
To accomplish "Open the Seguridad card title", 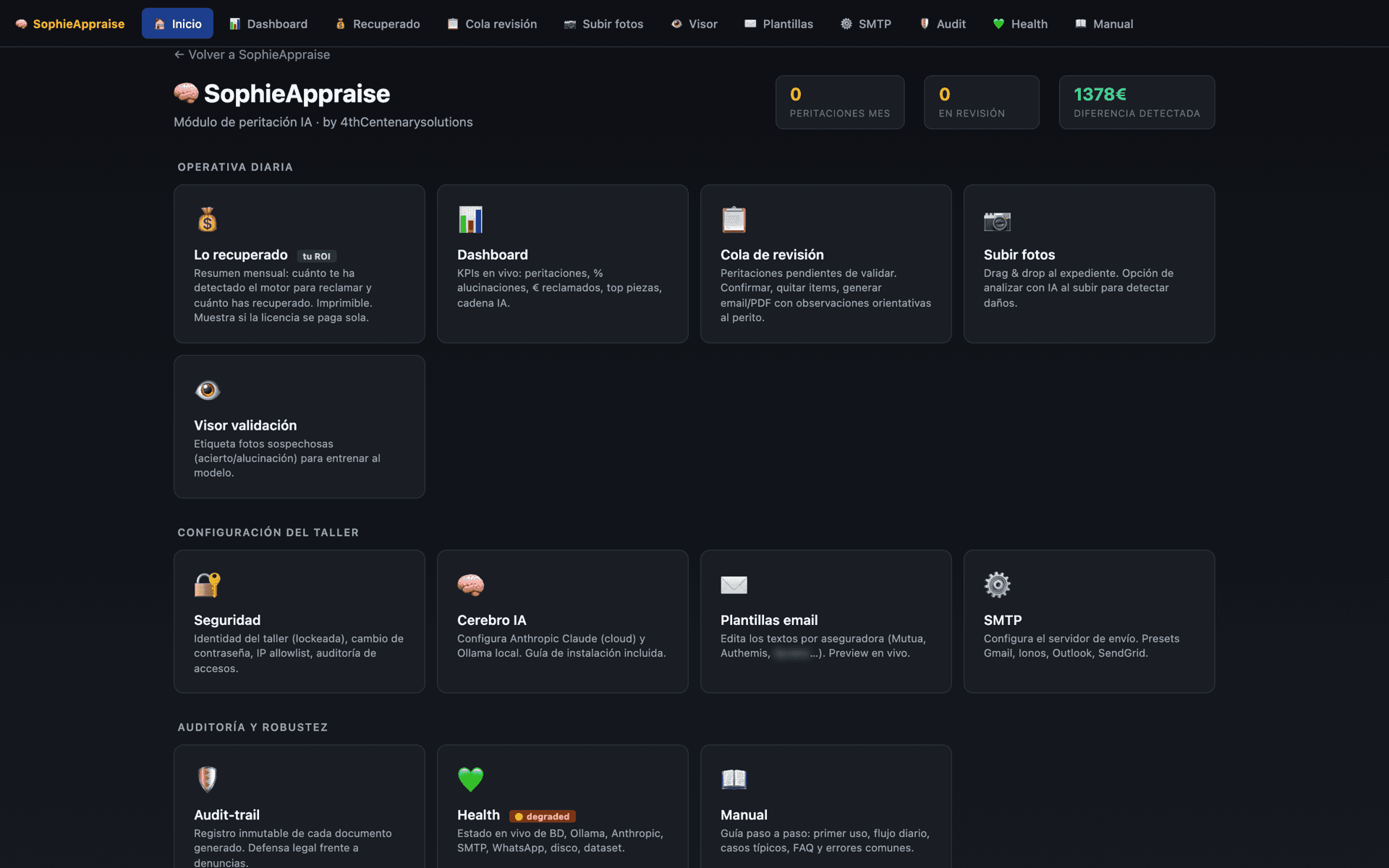I will point(227,620).
